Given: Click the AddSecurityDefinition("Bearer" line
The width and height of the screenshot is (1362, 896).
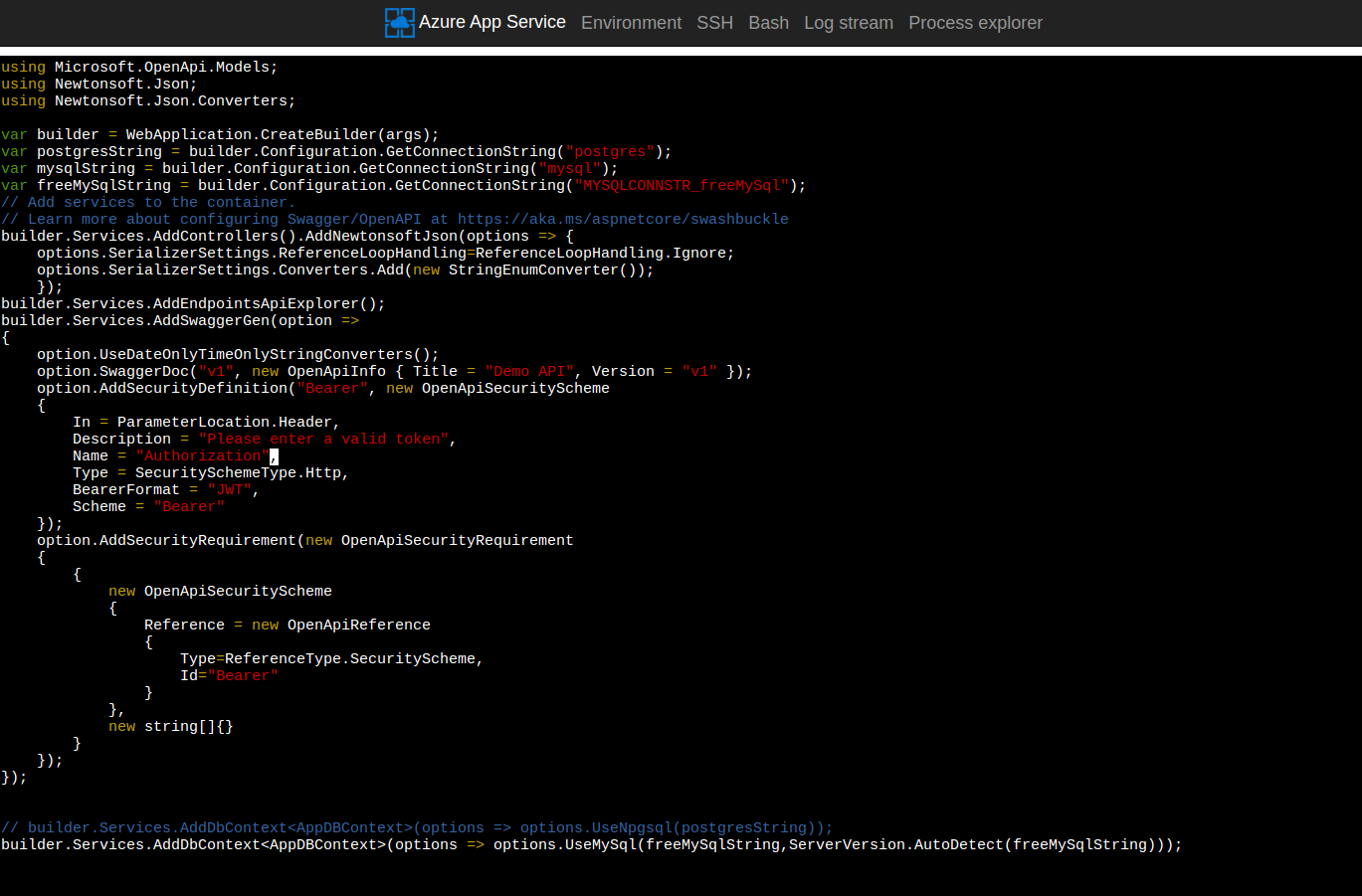Looking at the screenshot, I should pyautogui.click(x=323, y=388).
